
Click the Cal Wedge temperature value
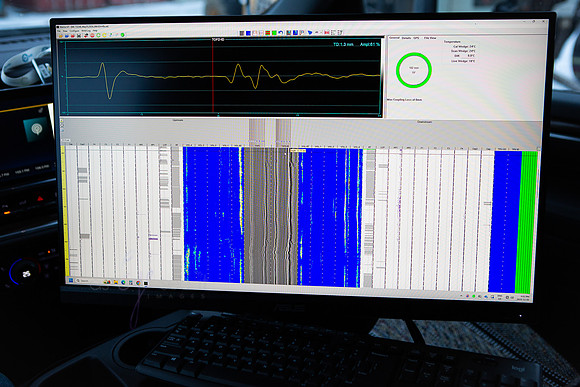[471, 47]
